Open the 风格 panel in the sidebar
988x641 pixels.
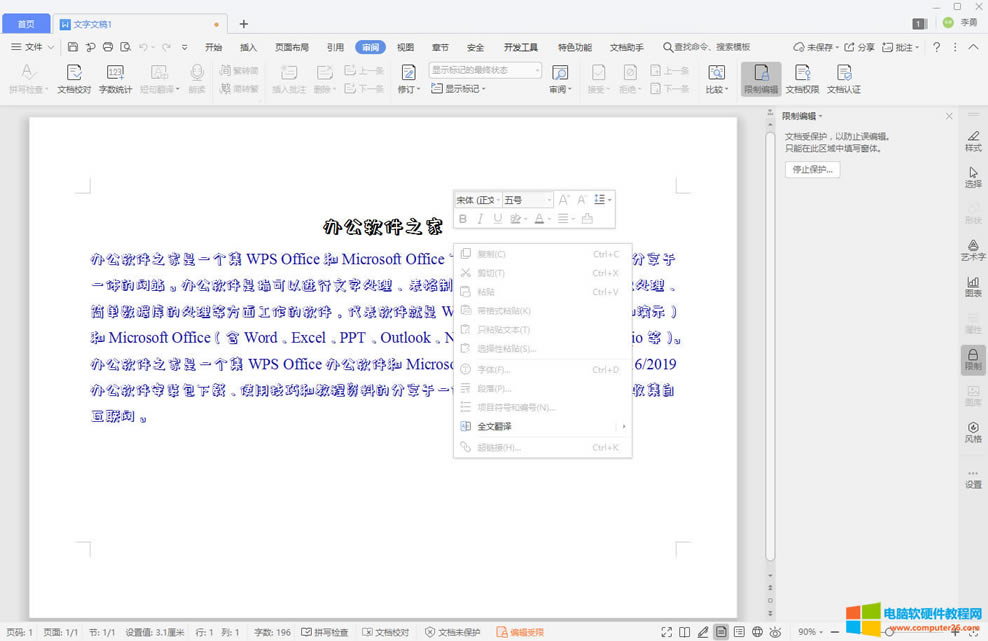tap(973, 432)
